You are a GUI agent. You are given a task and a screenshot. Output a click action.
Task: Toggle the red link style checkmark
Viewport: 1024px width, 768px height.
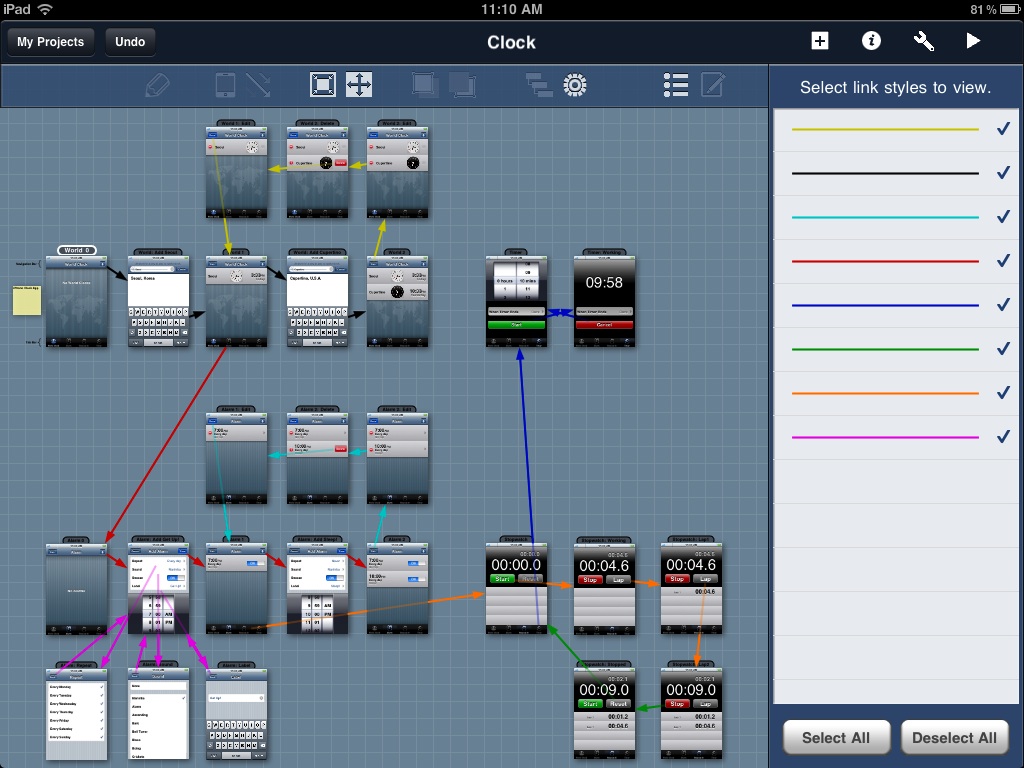point(1003,261)
